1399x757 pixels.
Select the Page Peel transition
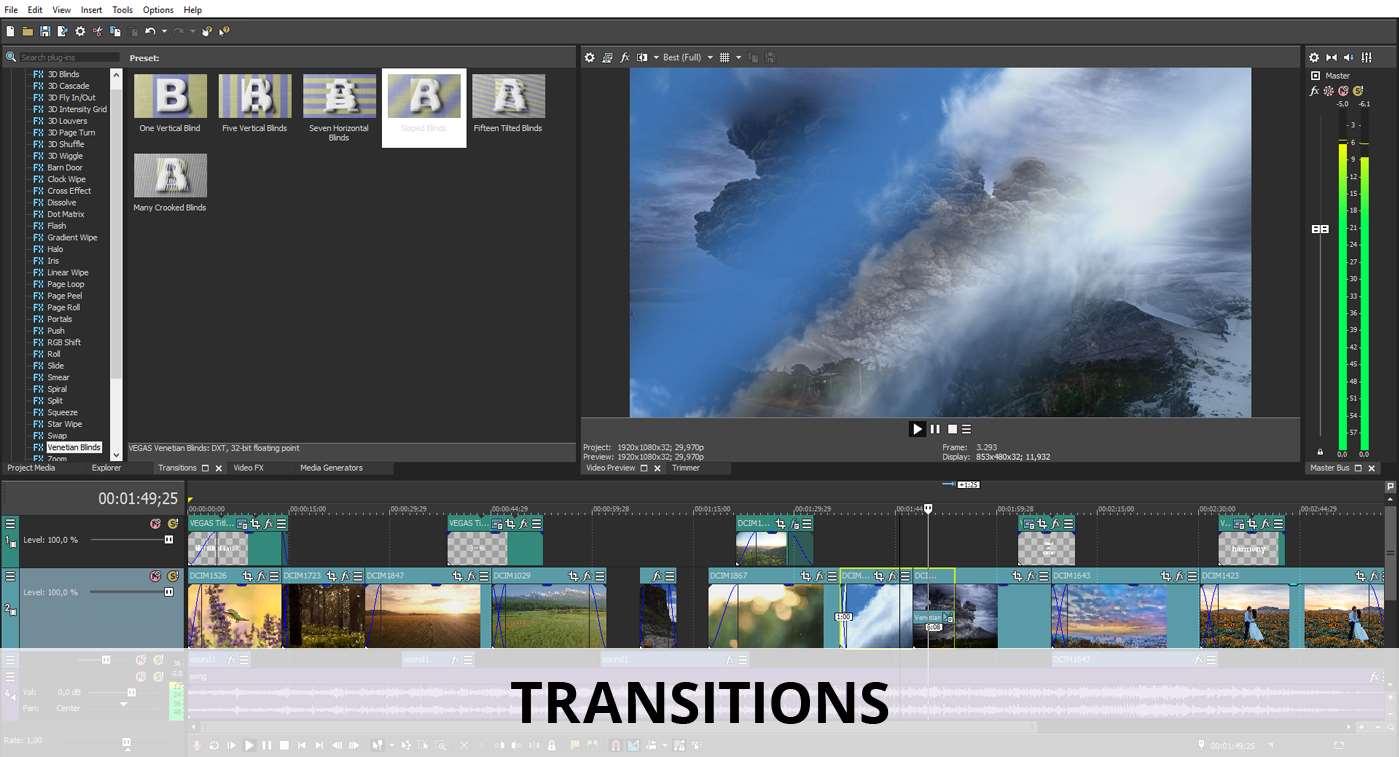tap(65, 296)
